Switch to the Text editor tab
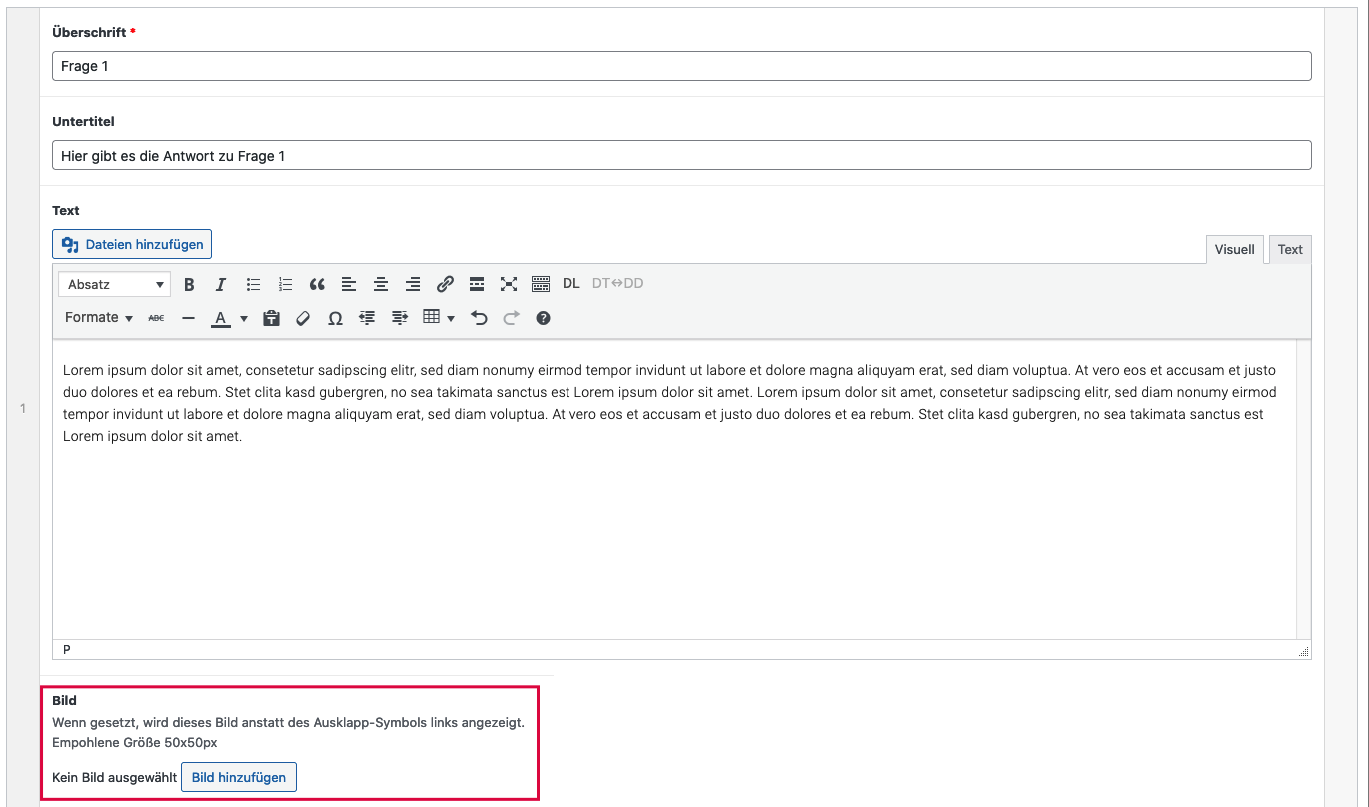Viewport: 1369px width, 807px height. pos(1289,250)
